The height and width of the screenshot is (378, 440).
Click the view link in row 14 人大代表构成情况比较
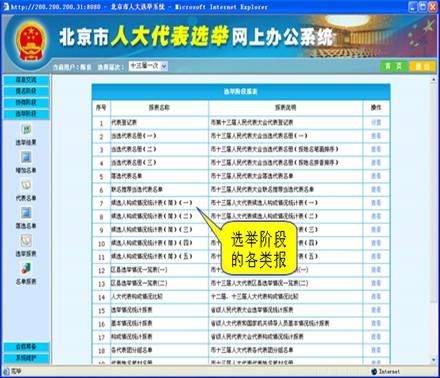tap(376, 297)
